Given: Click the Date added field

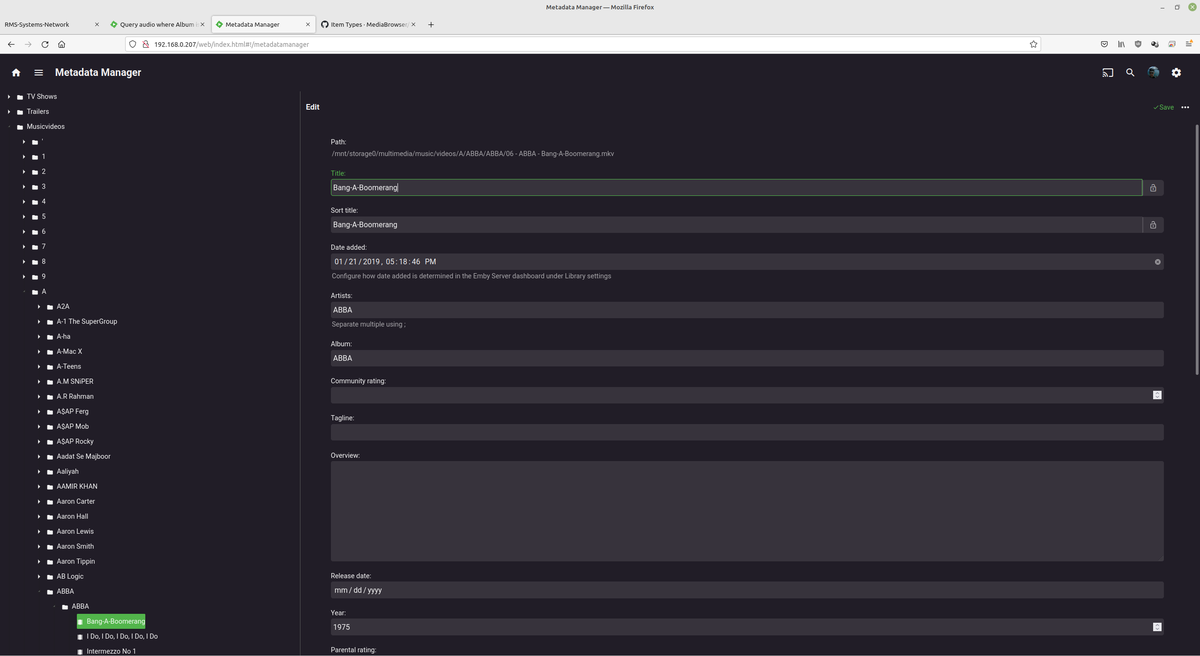Looking at the screenshot, I should [747, 262].
